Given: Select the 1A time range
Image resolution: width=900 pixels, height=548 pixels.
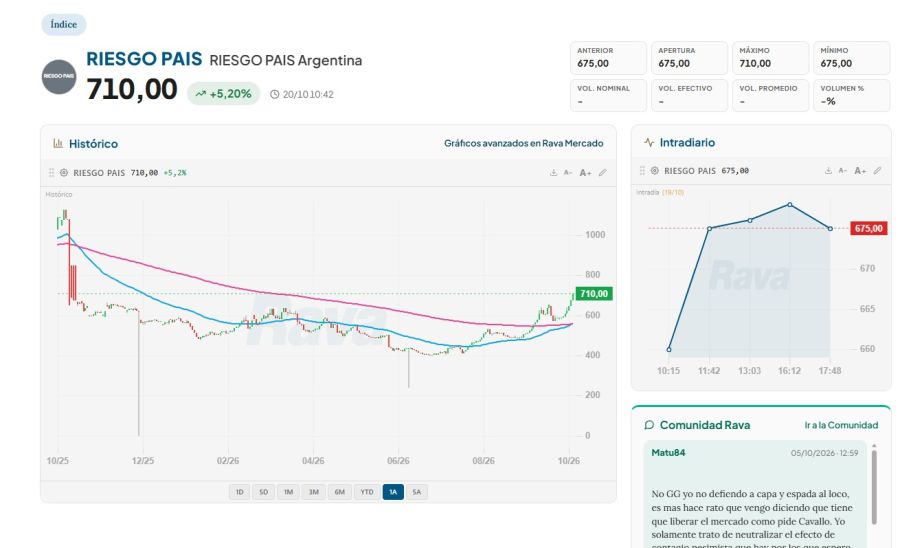Looking at the screenshot, I should coord(393,492).
